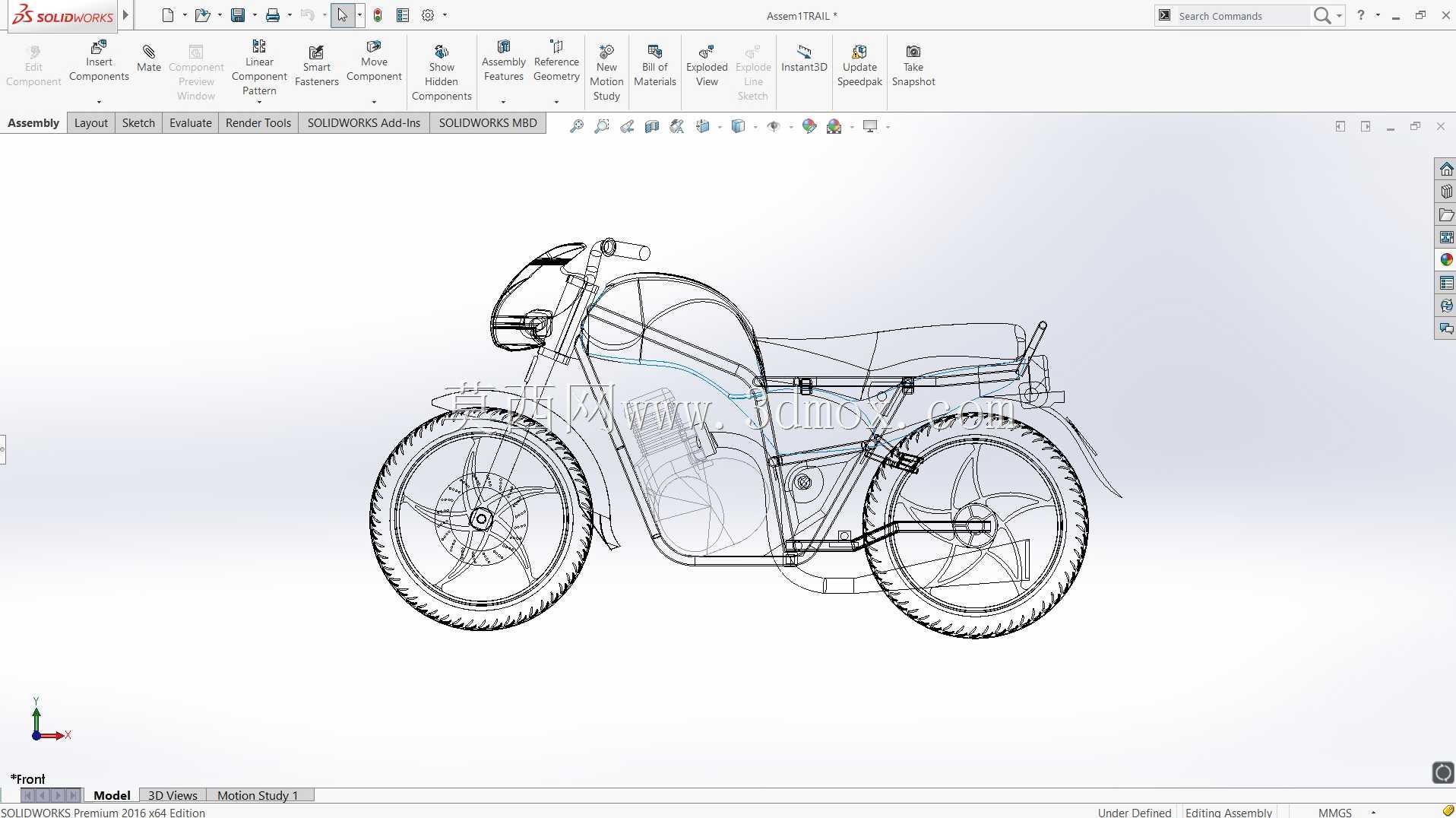Image resolution: width=1456 pixels, height=818 pixels.
Task: Click the New document icon
Action: click(x=168, y=15)
